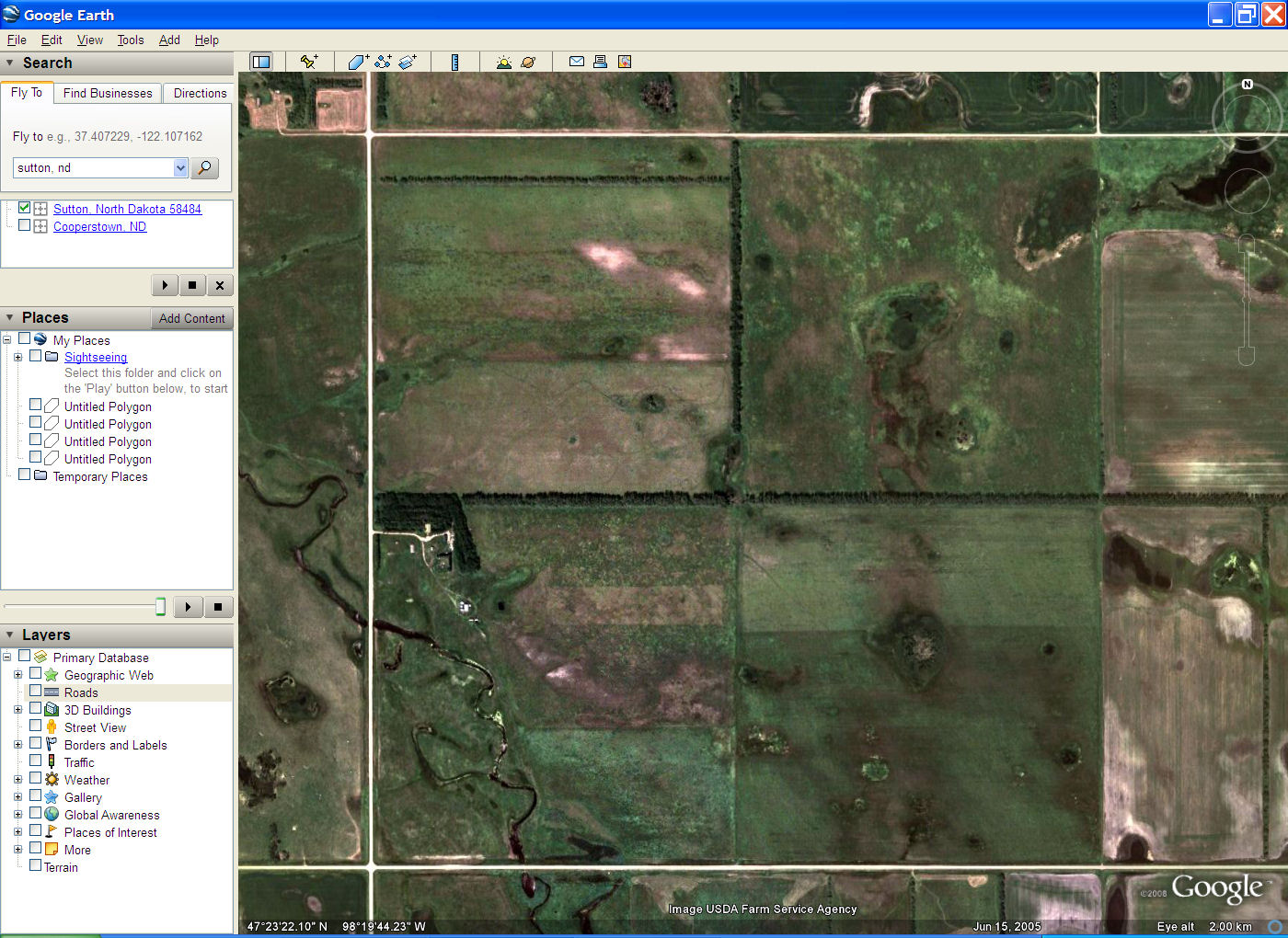Image resolution: width=1288 pixels, height=938 pixels.
Task: Switch to Sky view using planet icon
Action: [528, 62]
